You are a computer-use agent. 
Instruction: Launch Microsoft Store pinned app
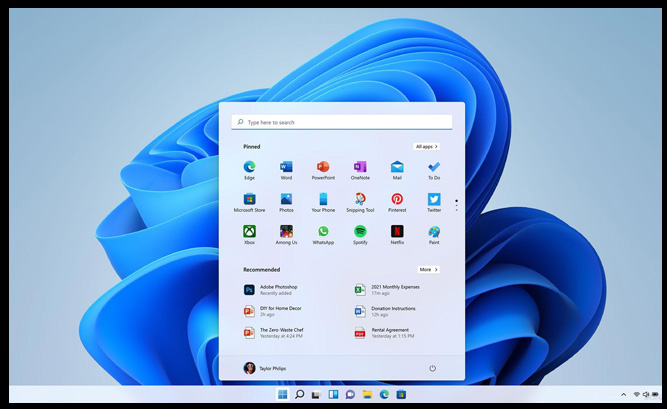249,203
